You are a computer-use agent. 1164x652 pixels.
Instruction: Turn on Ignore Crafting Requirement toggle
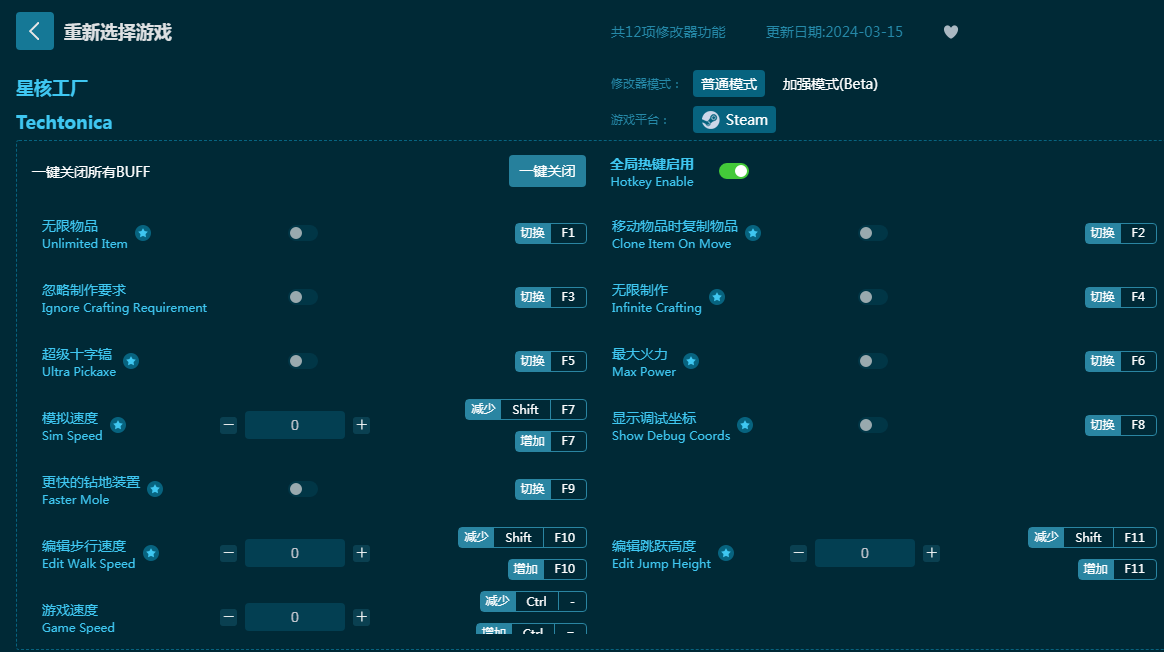(303, 297)
